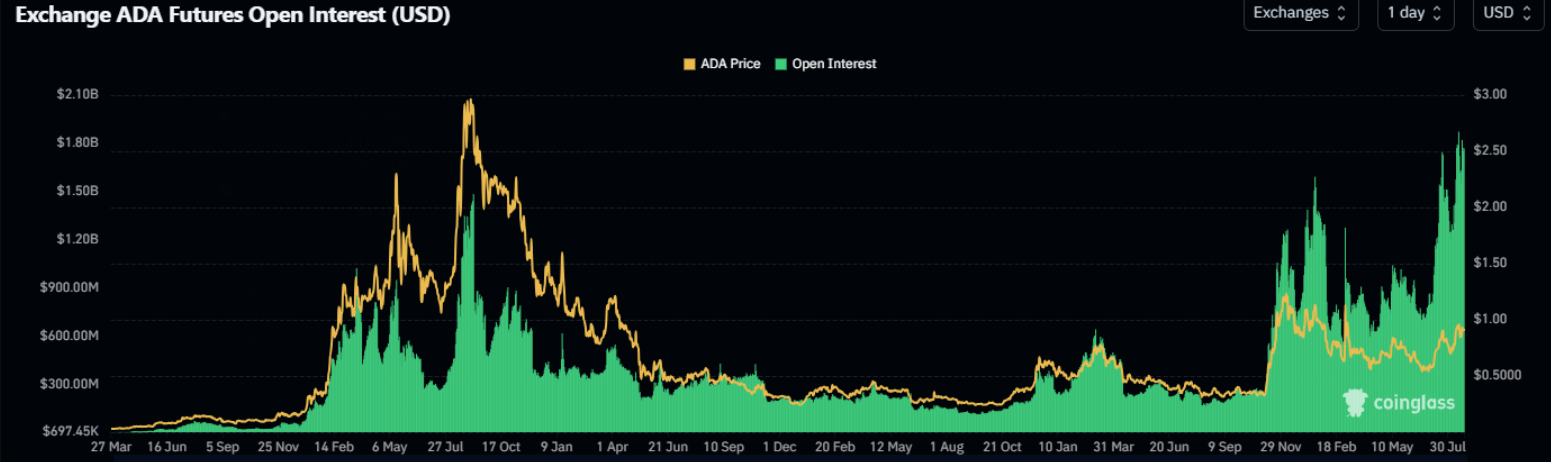Click the 17 Oct date label
The width and height of the screenshot is (1551, 462).
502,448
